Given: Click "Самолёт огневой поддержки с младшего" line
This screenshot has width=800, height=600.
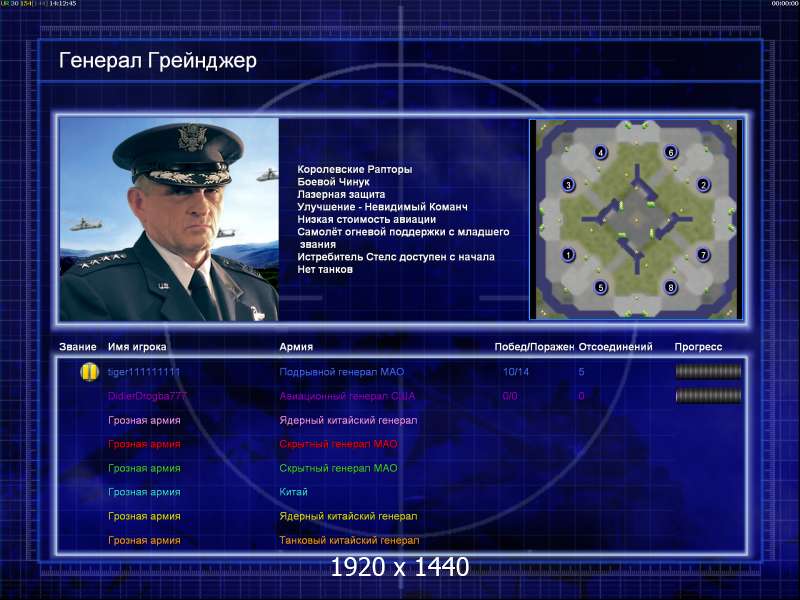Looking at the screenshot, I should pos(403,232).
